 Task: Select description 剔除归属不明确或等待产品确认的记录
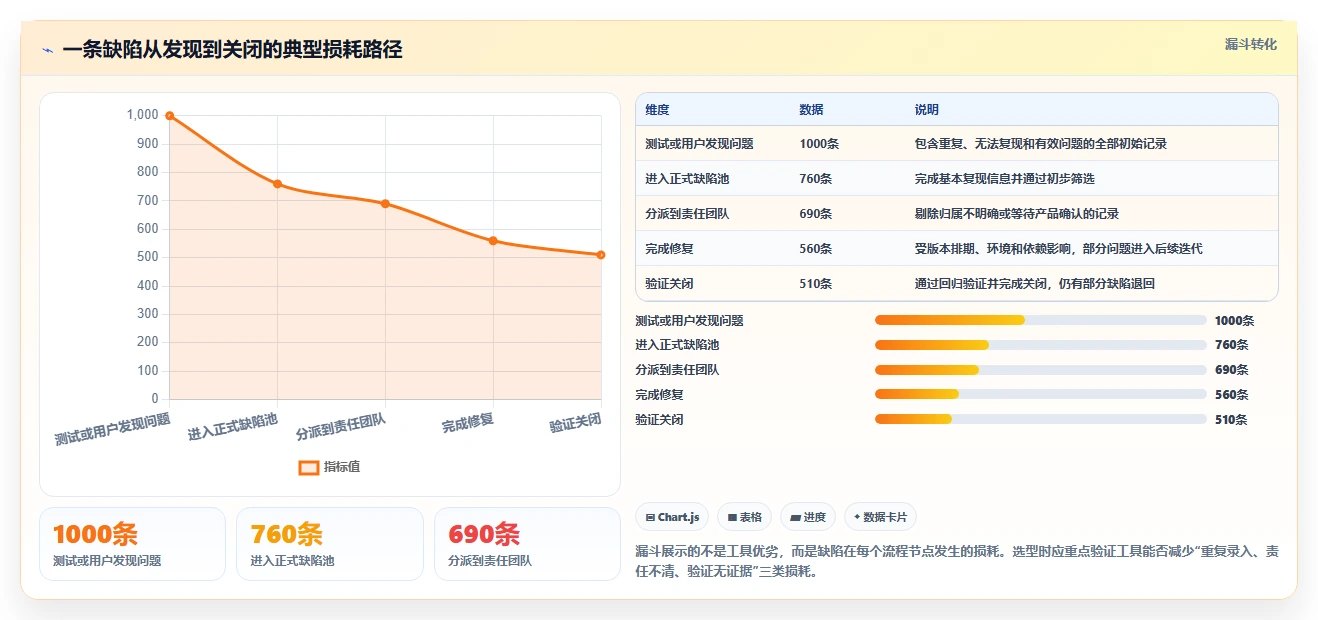pyautogui.click(x=1017, y=214)
